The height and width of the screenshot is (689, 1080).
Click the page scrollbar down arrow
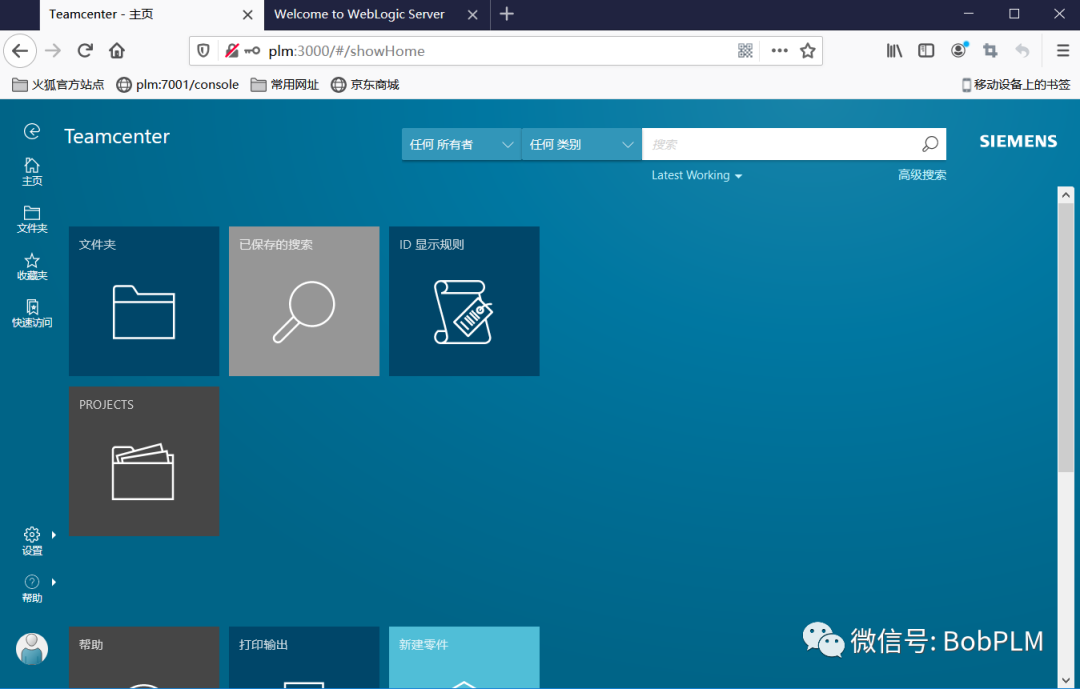[x=1066, y=681]
